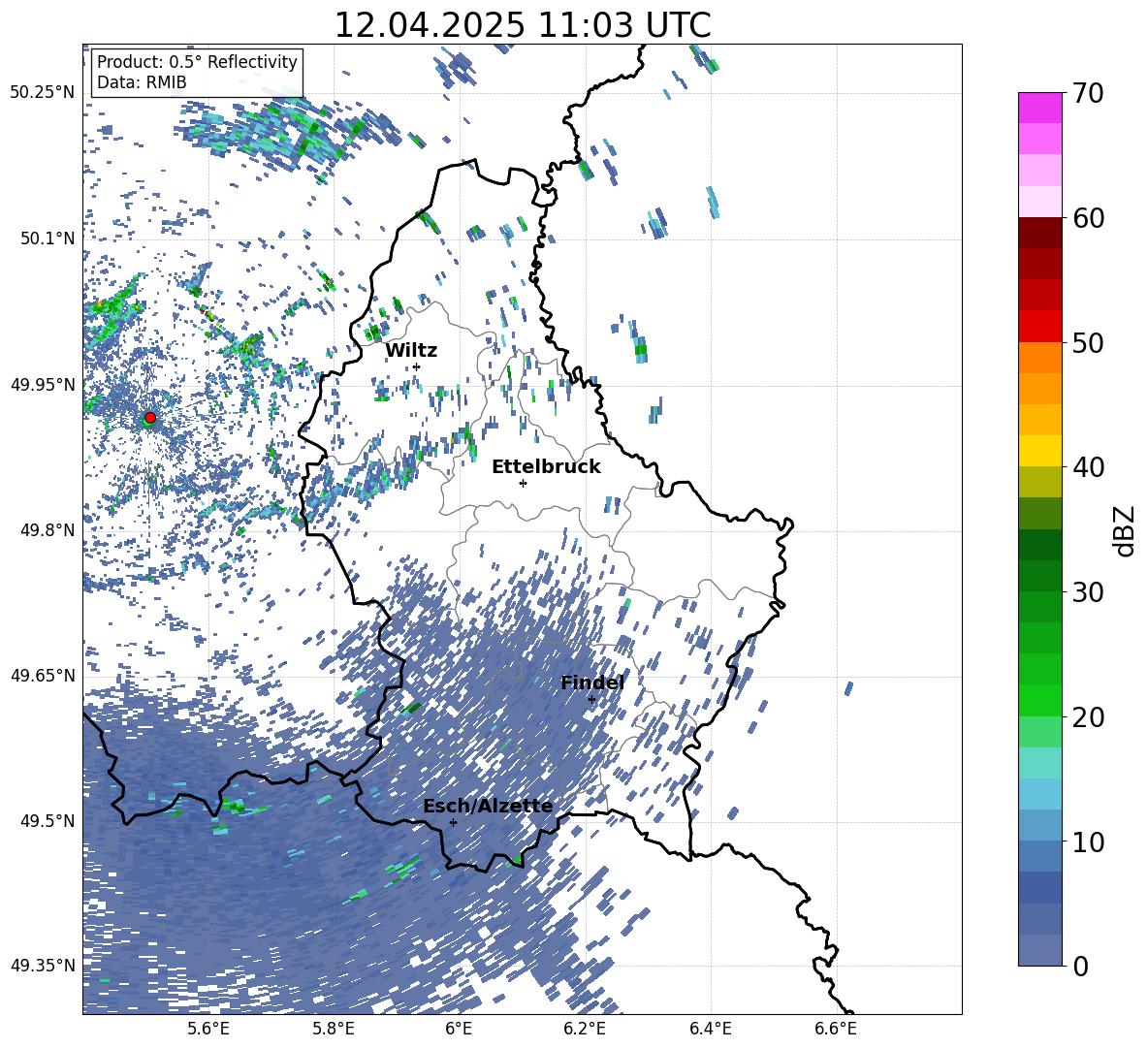The image size is (1148, 1048).
Task: Click the Ettelbruck city label
Action: click(546, 466)
